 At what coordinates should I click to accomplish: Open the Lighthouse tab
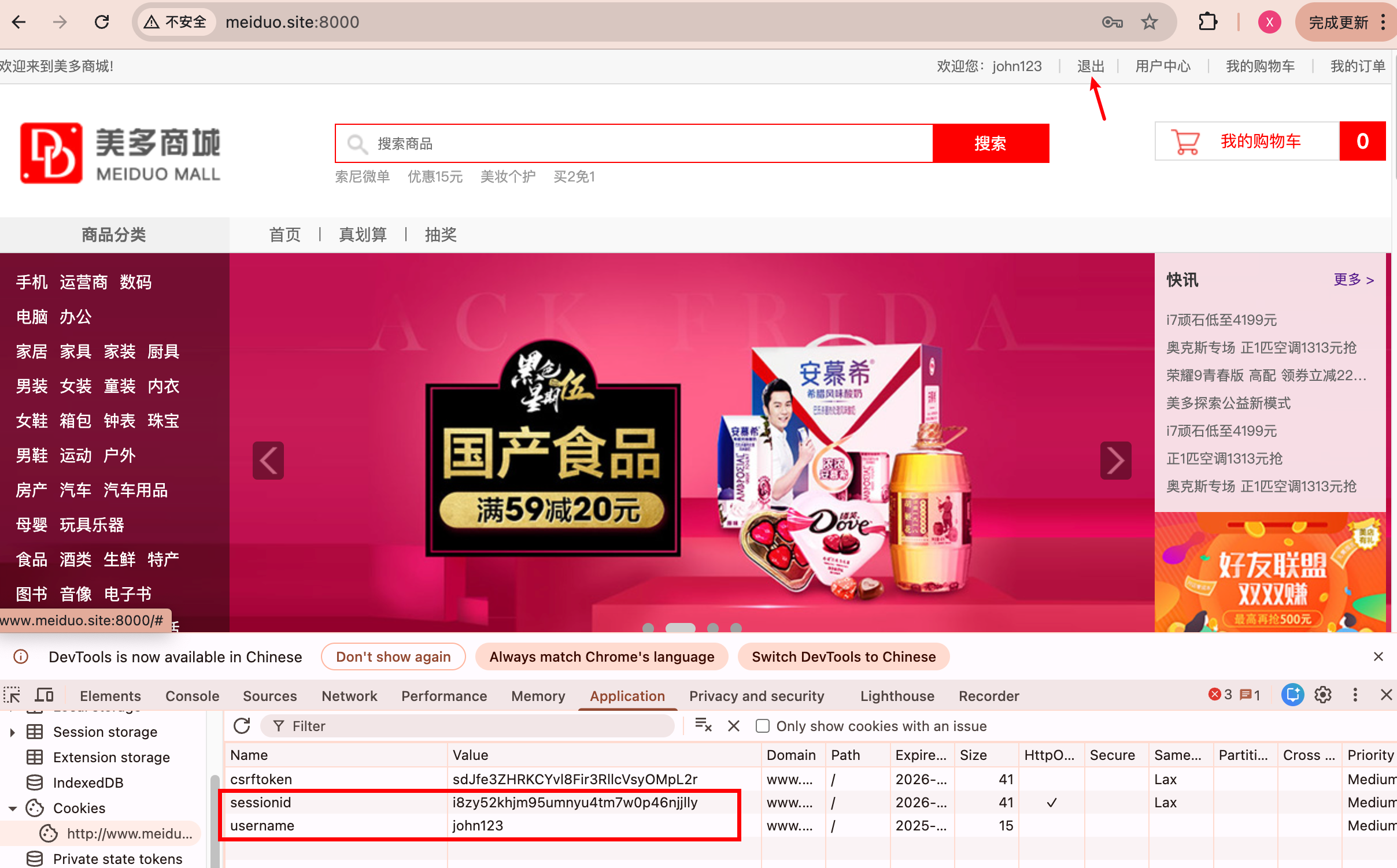click(897, 696)
